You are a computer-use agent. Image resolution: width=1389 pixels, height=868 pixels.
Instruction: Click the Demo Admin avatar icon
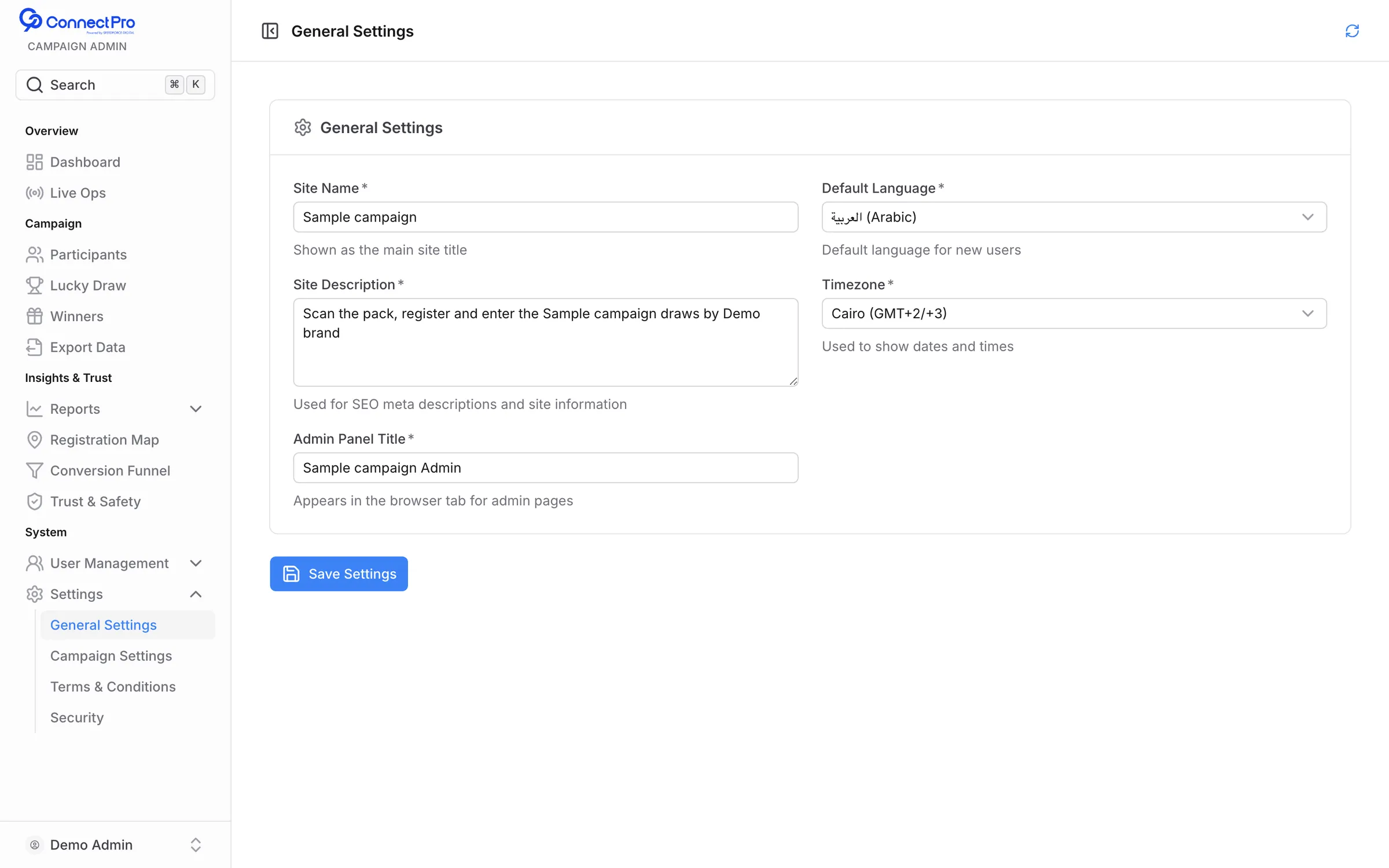point(35,845)
